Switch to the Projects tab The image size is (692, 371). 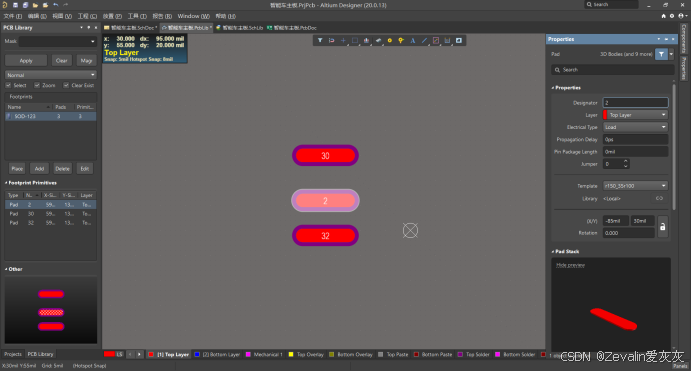click(13, 354)
